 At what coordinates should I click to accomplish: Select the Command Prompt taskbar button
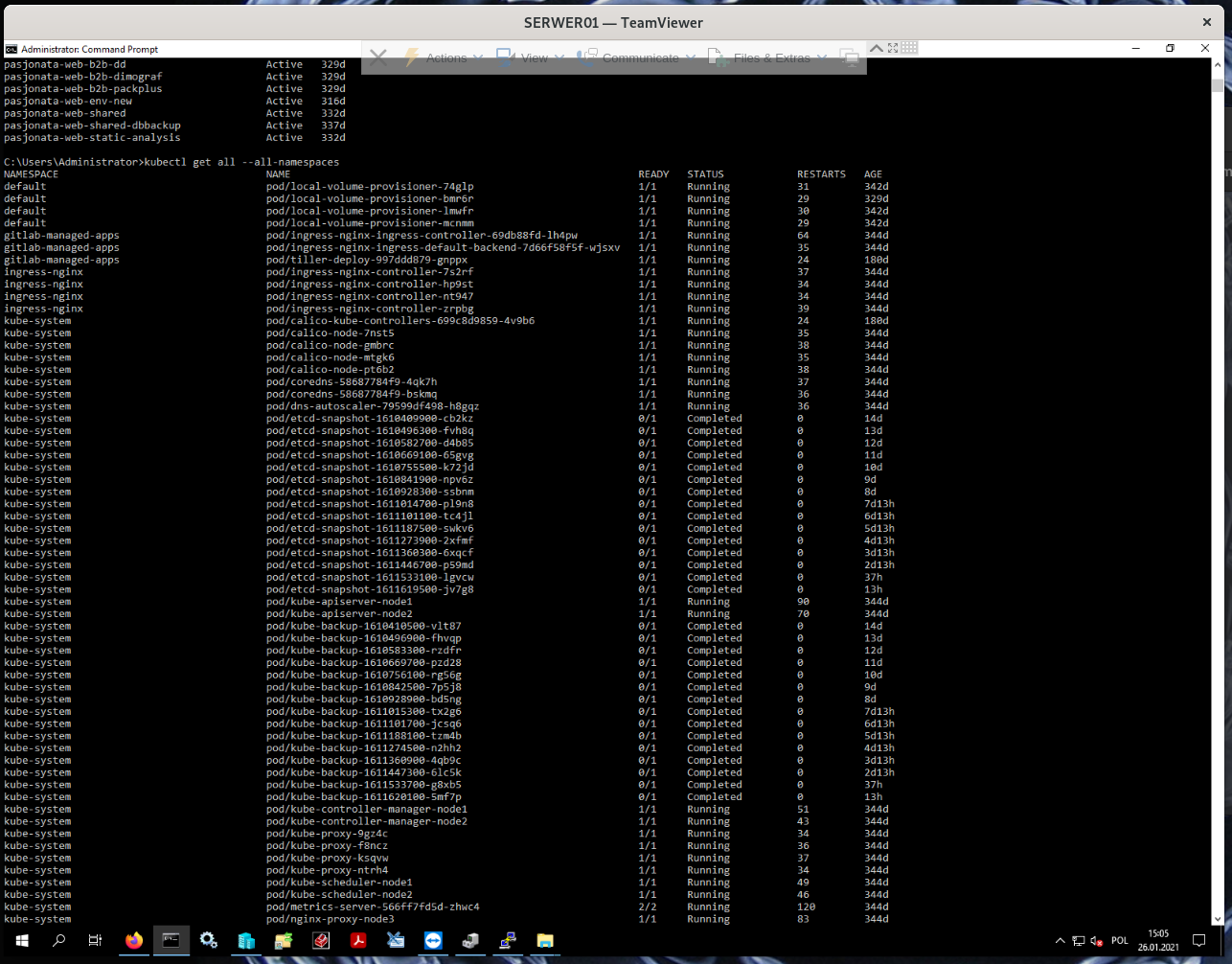click(171, 941)
